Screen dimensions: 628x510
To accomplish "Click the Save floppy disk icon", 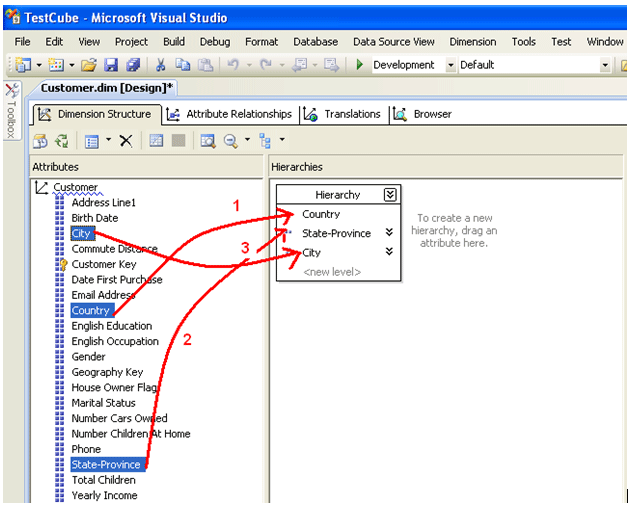I will 111,65.
